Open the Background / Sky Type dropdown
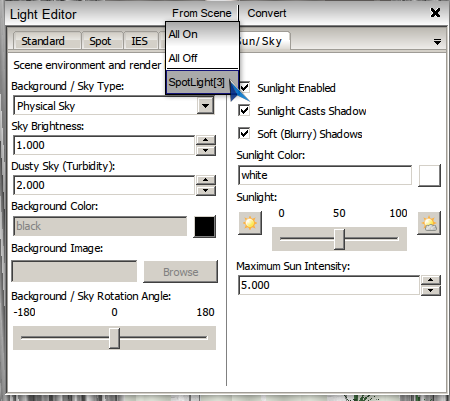The image size is (450, 401). pyautogui.click(x=205, y=106)
